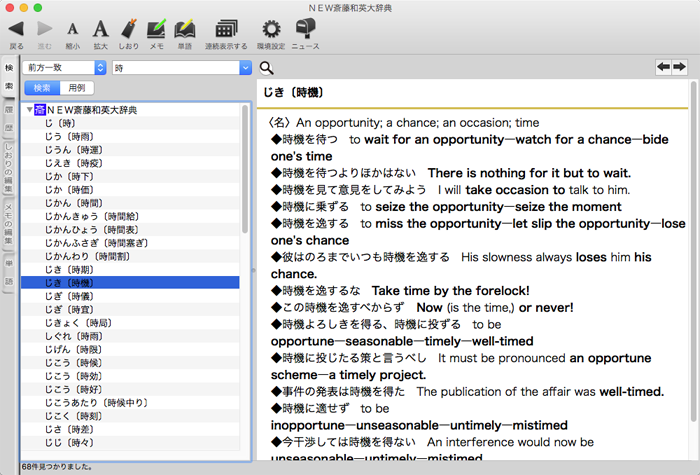Click the results list scrollbar
This screenshot has height=475, width=700.
point(245,169)
